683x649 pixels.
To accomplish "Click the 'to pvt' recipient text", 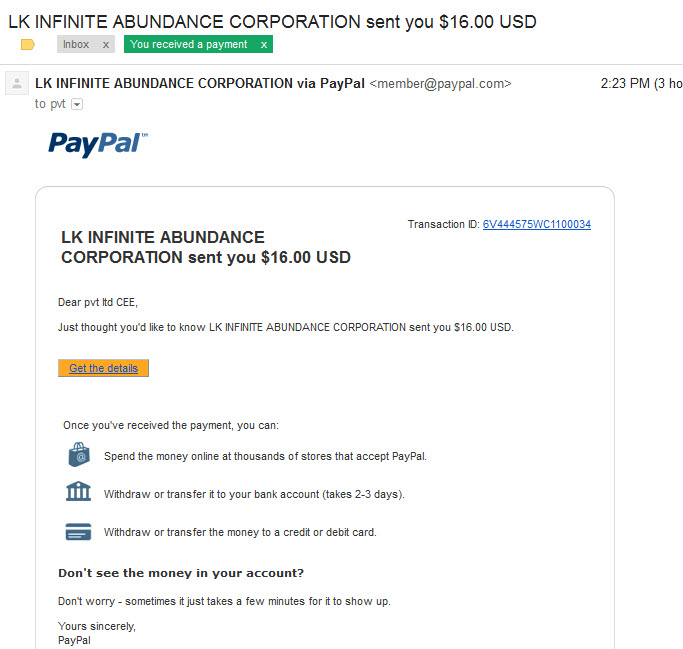I will (x=50, y=104).
